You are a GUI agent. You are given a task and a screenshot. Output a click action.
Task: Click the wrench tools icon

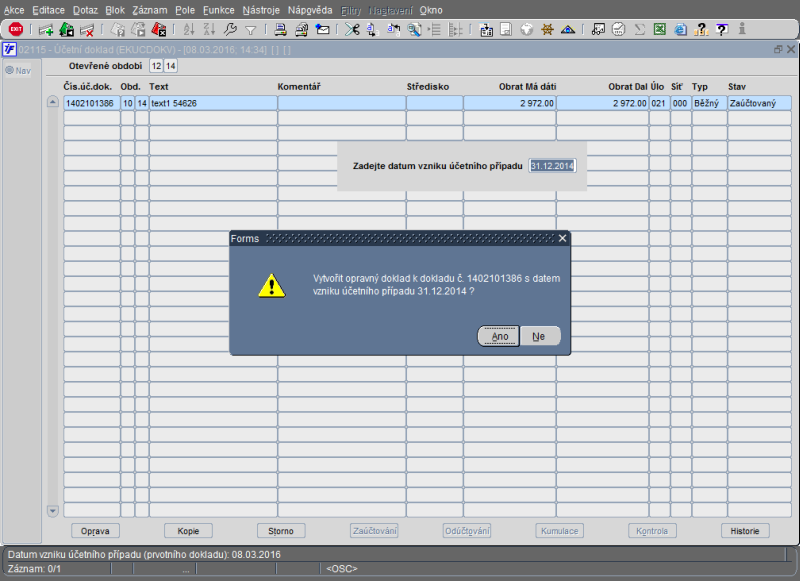(x=230, y=30)
